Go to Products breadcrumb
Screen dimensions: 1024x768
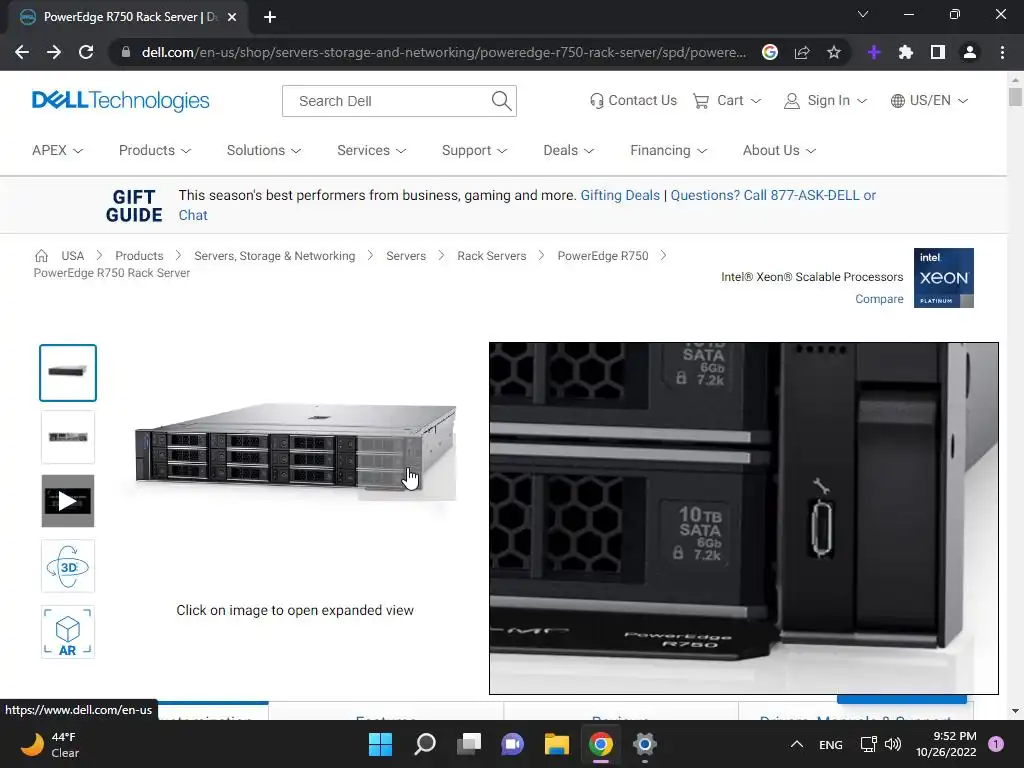pos(139,256)
